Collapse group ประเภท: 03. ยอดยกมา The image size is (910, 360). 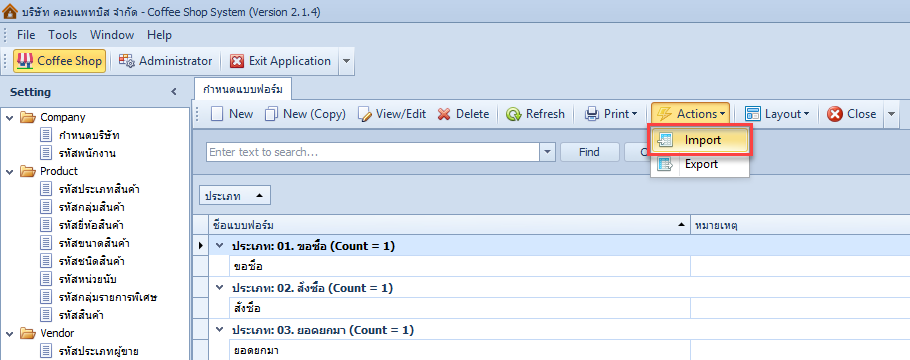(219, 330)
